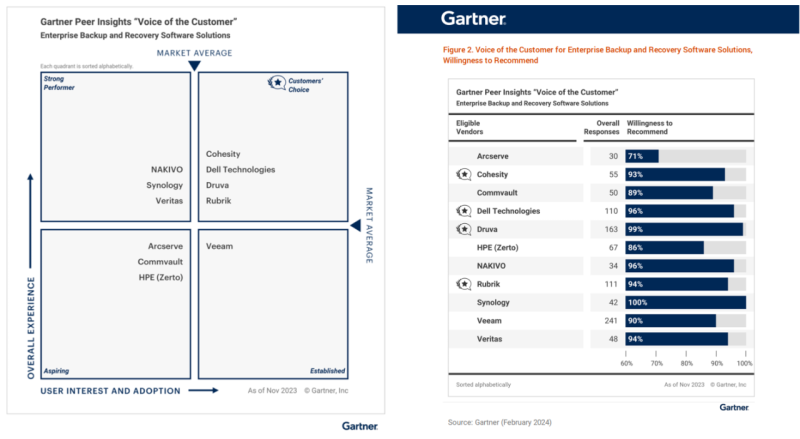Image resolution: width=800 pixels, height=439 pixels.
Task: Click the star badge beside Cohesity row
Action: coord(464,175)
